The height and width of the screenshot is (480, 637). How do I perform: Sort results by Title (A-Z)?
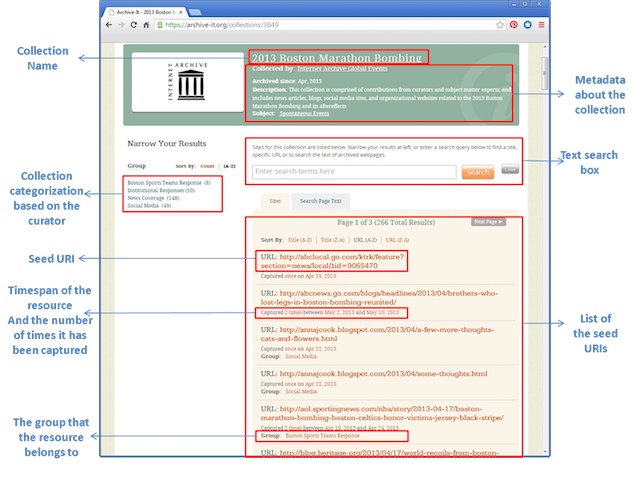tap(300, 240)
